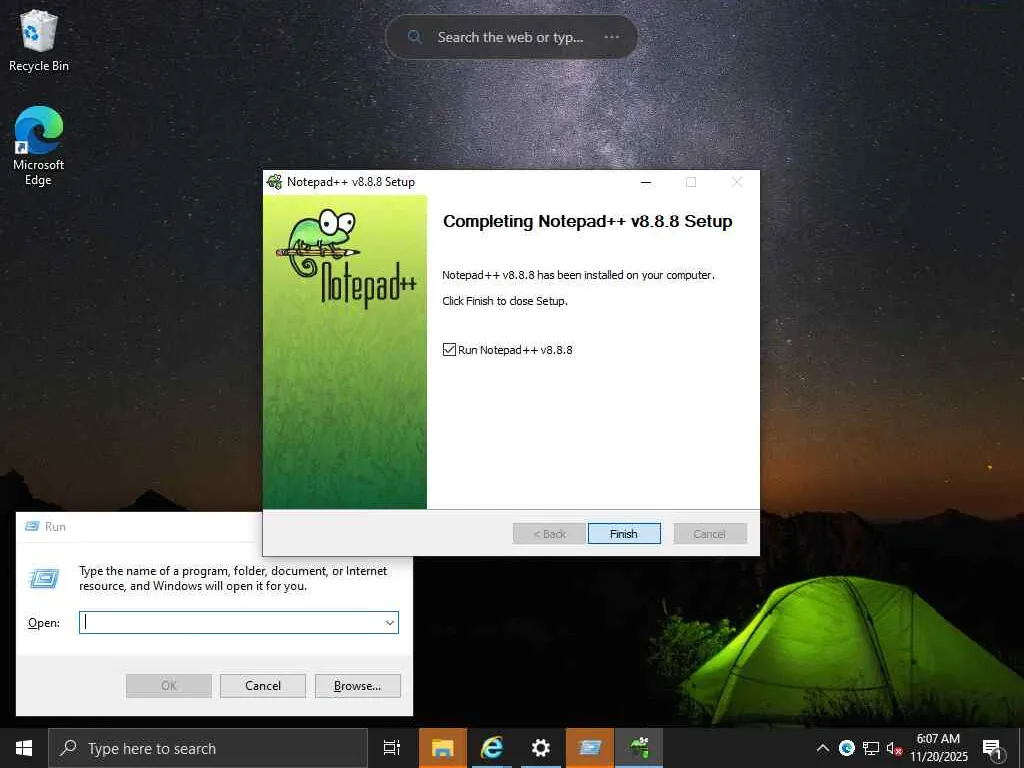This screenshot has width=1024, height=768.
Task: Open Settings gear on the taskbar
Action: [x=541, y=748]
